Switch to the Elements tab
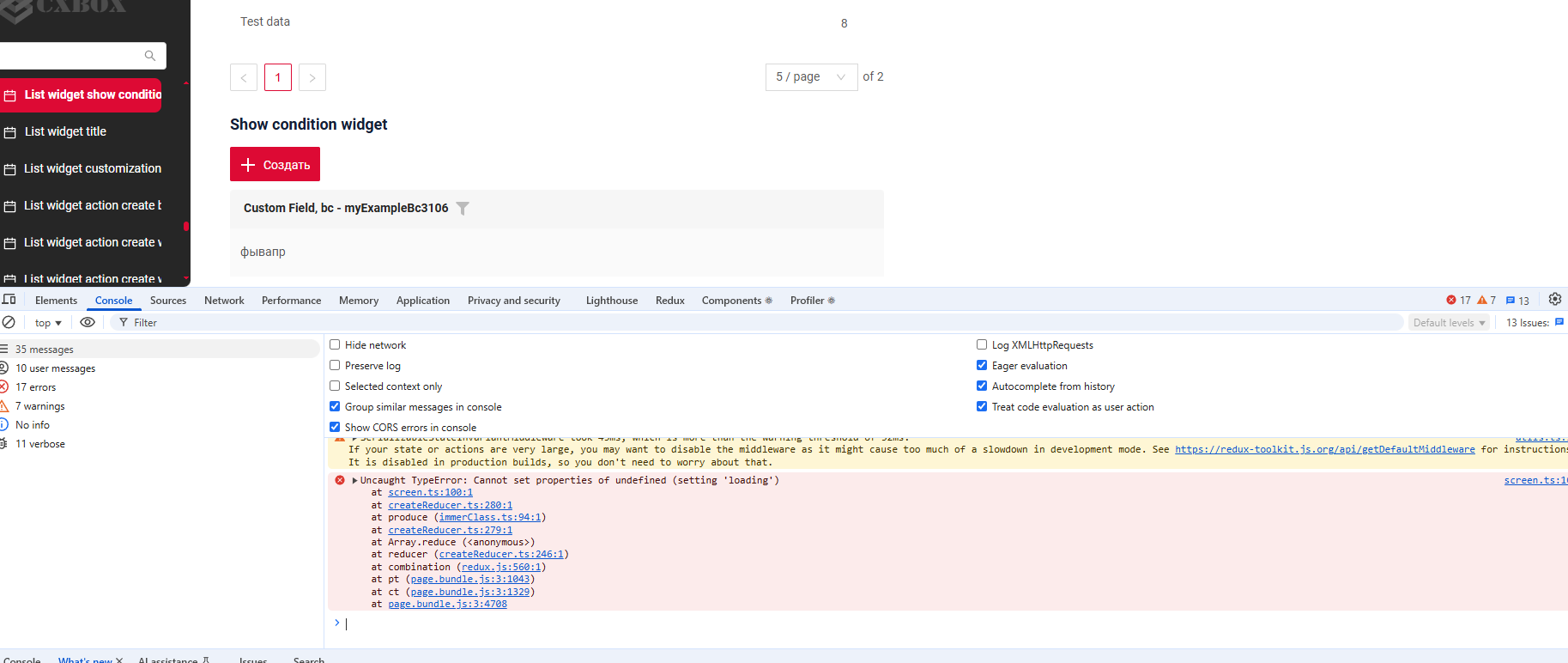Screen dimensions: 1568x663 tap(56, 301)
